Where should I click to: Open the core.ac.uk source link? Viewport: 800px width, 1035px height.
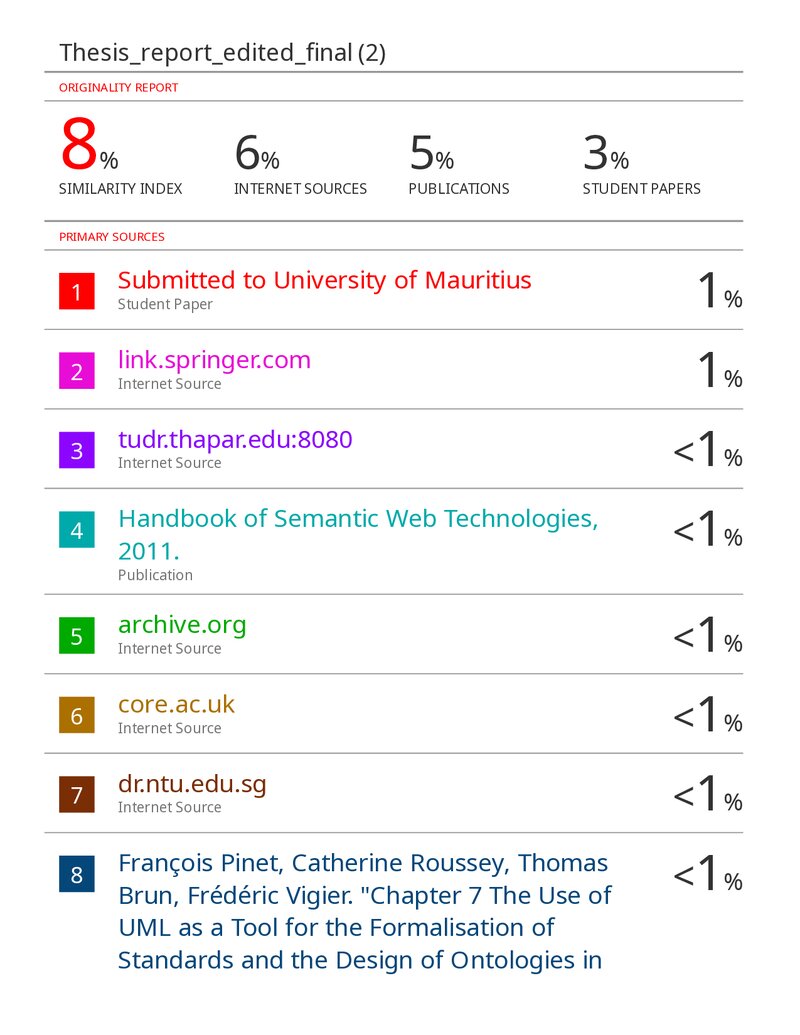[x=176, y=704]
